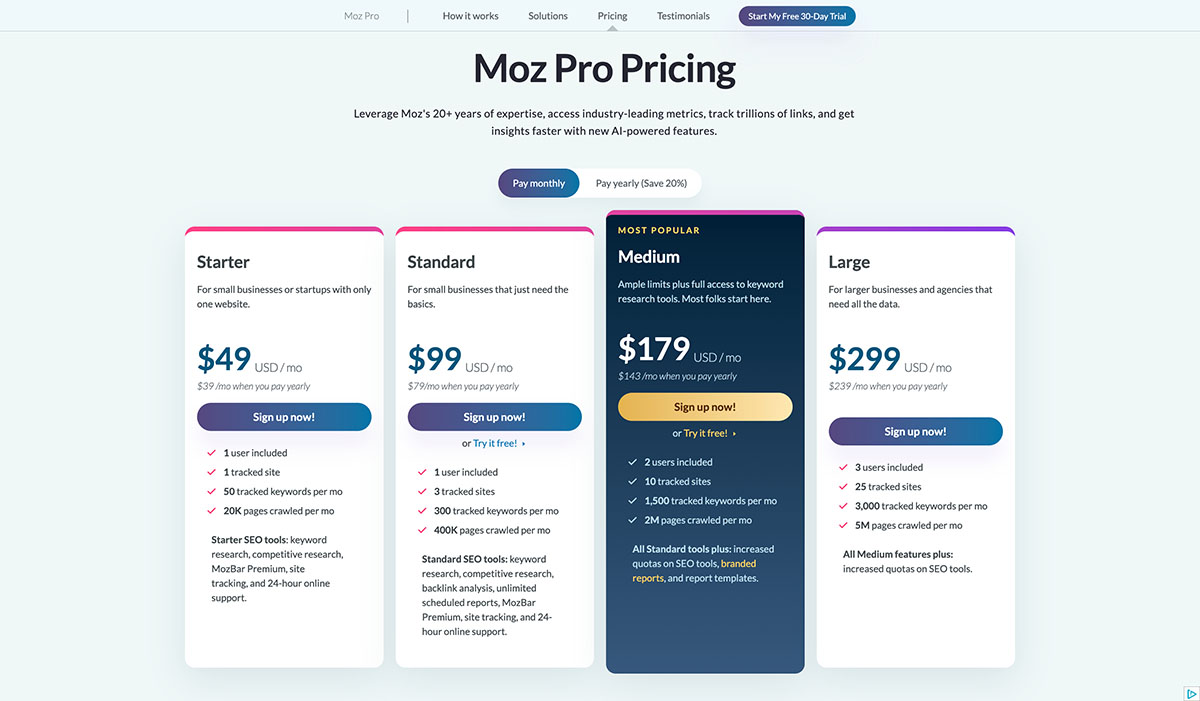This screenshot has height=701, width=1200.
Task: Click the checkmark next to "3 tracked sites"
Action: point(422,491)
